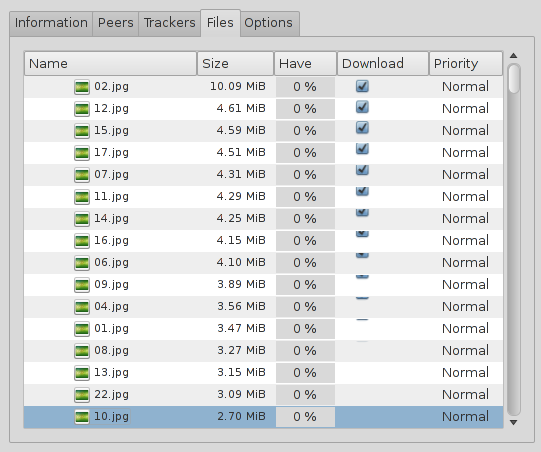The width and height of the screenshot is (541, 452).
Task: Change the Normal priority of 02.jpg
Action: click(x=465, y=87)
